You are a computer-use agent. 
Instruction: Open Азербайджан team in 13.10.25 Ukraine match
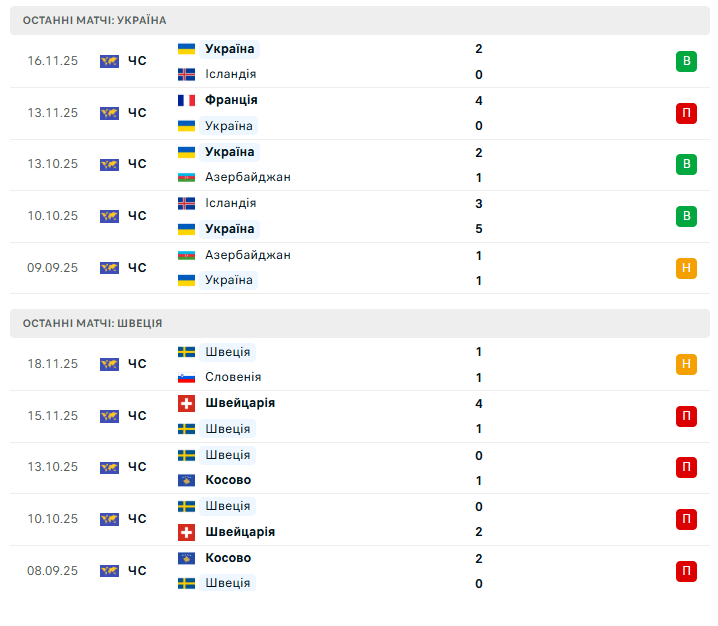248,177
